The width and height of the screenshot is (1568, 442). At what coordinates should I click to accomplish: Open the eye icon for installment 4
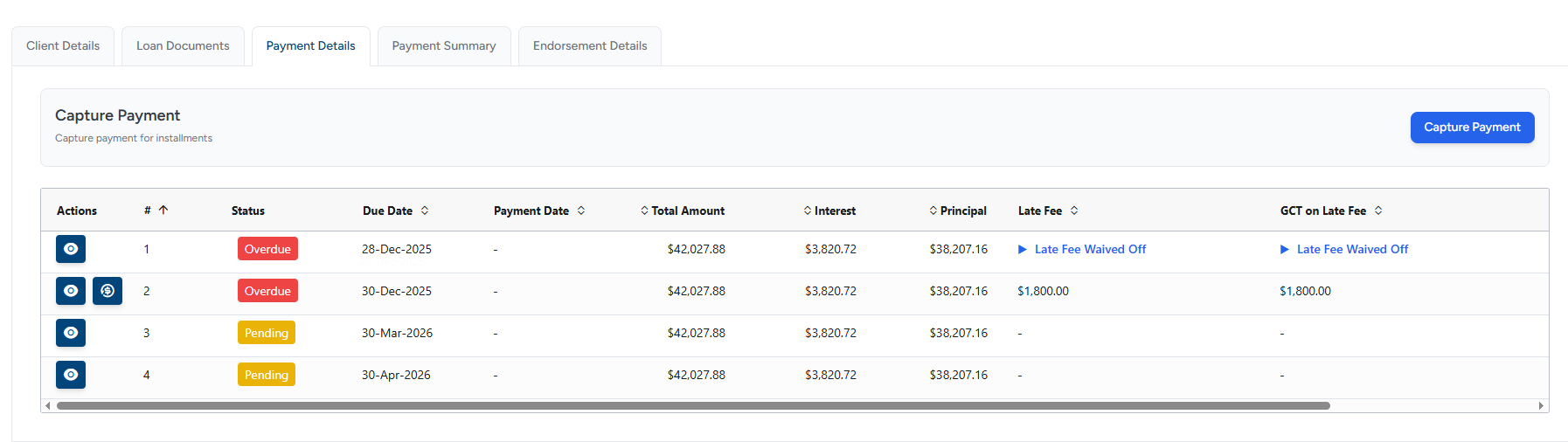[71, 375]
